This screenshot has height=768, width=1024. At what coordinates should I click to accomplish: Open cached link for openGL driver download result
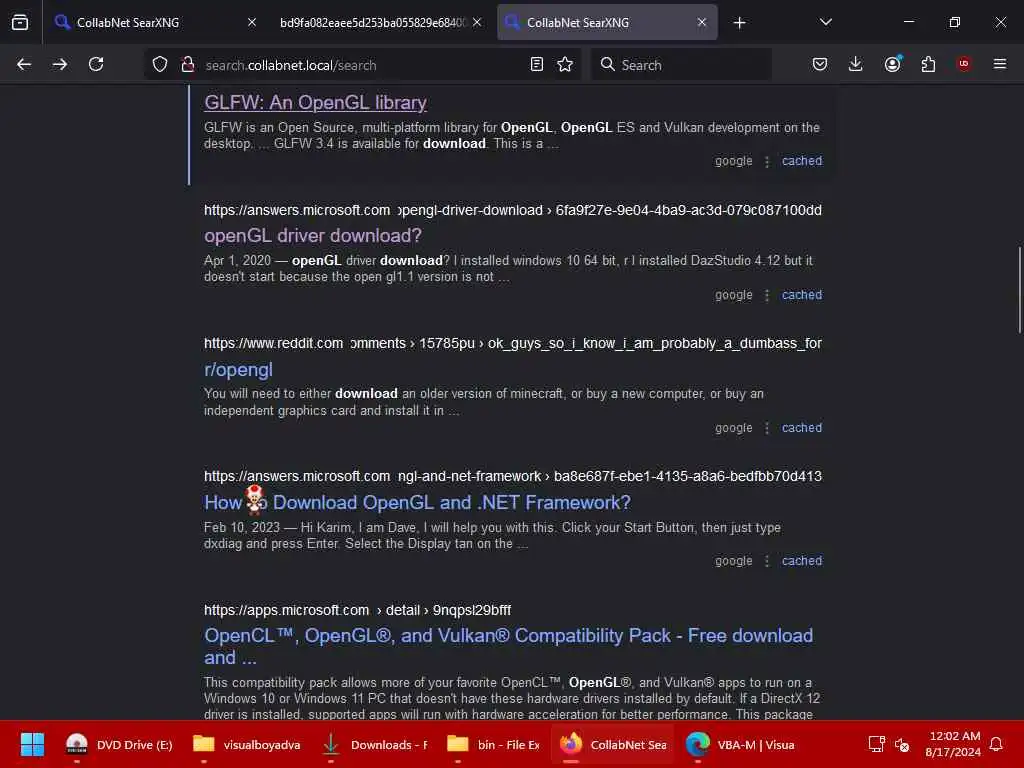click(802, 295)
